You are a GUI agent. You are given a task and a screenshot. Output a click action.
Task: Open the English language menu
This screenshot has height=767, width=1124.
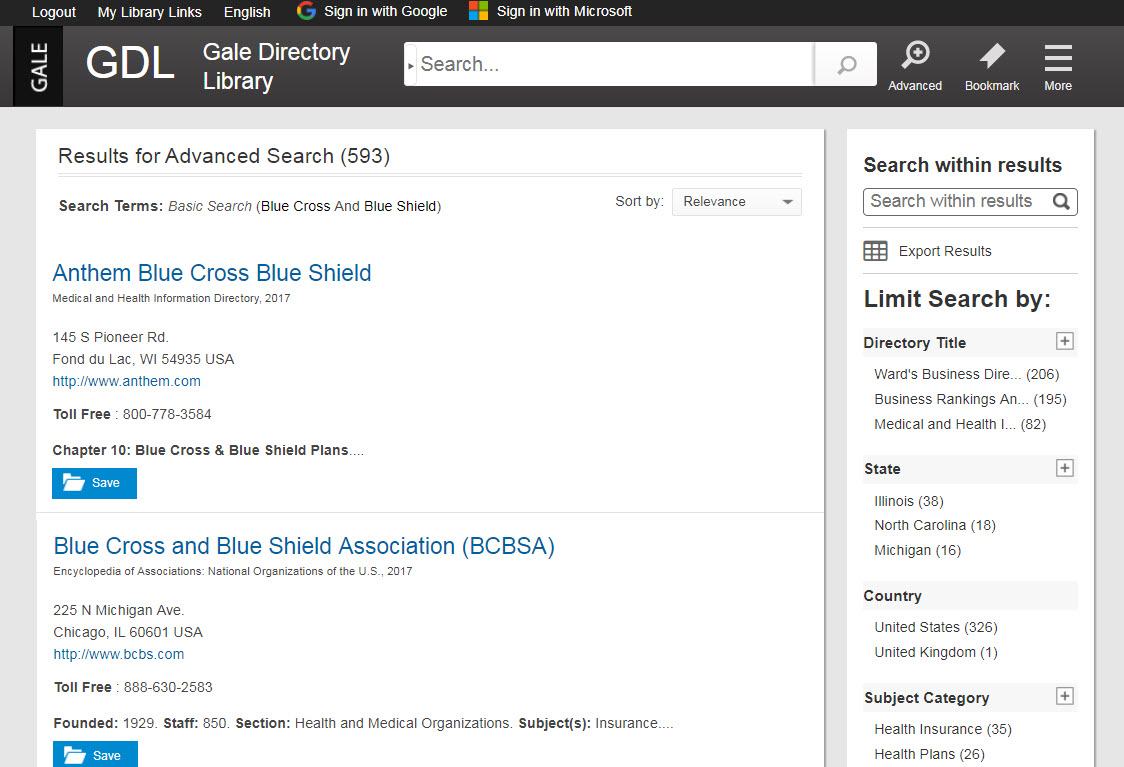tap(247, 12)
